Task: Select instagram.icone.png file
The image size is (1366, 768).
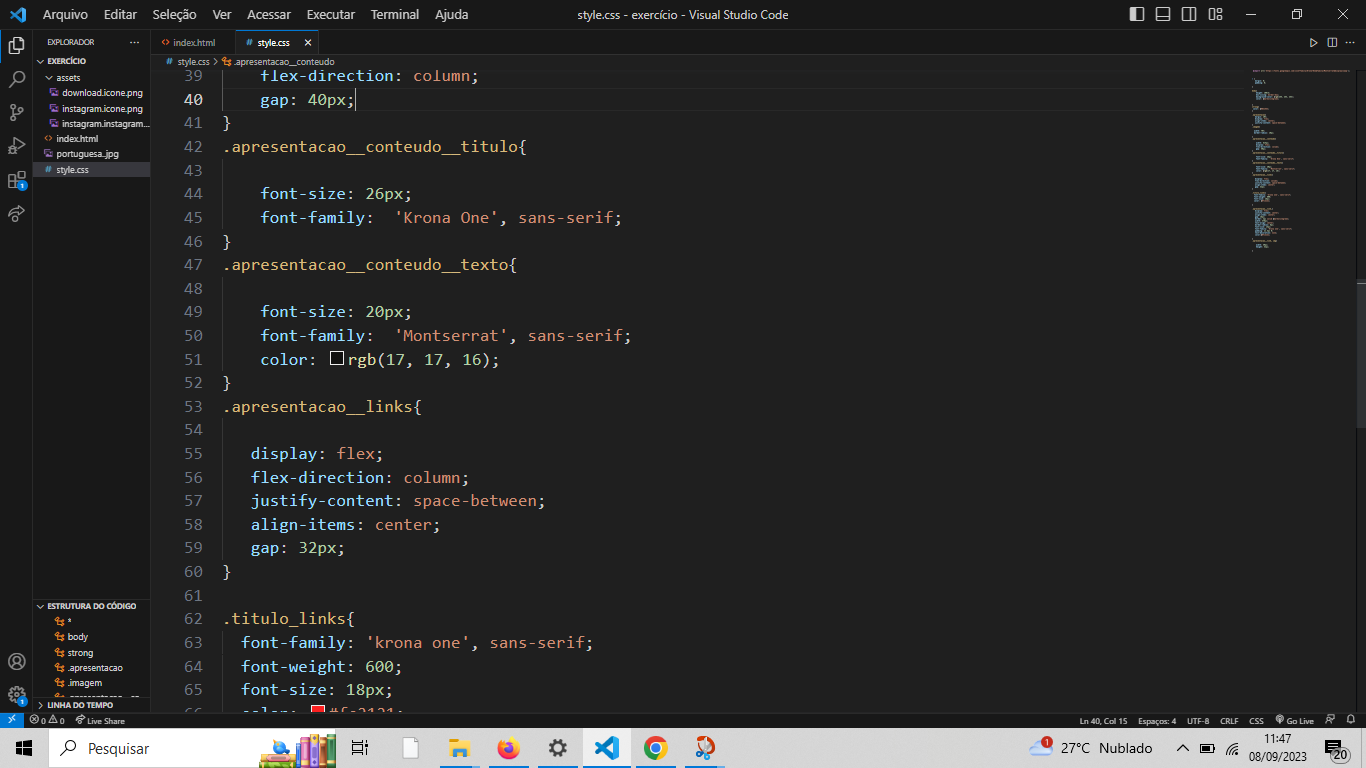Action: tap(102, 108)
